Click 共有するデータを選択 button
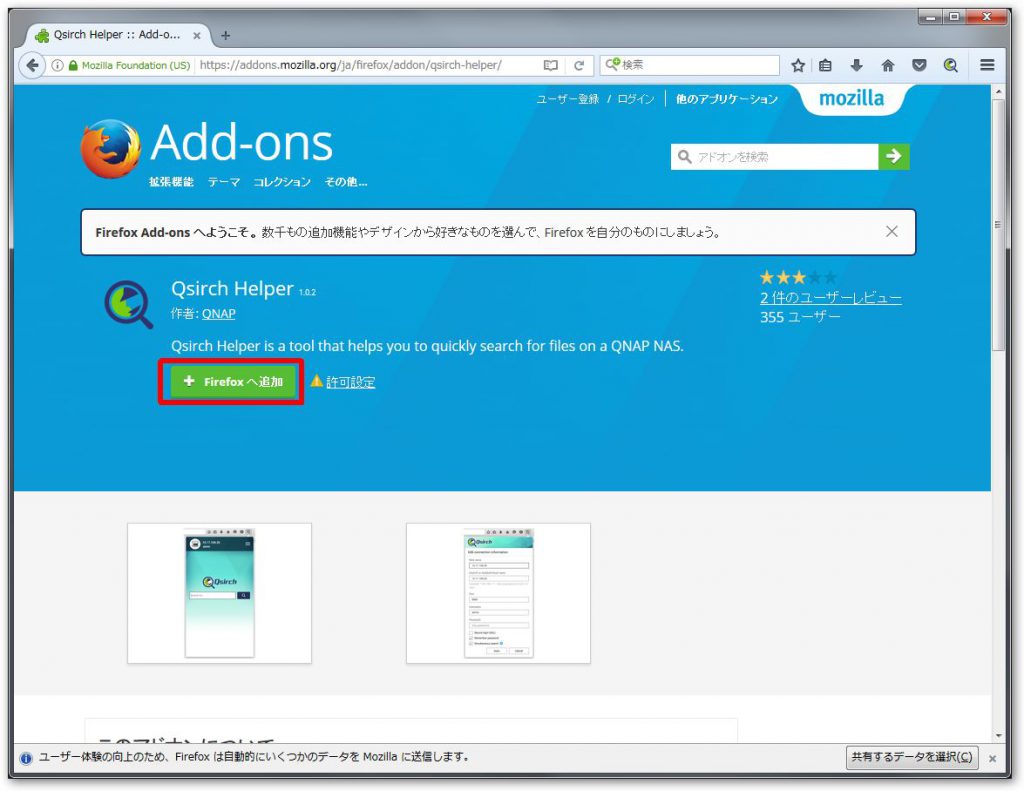 [x=912, y=757]
